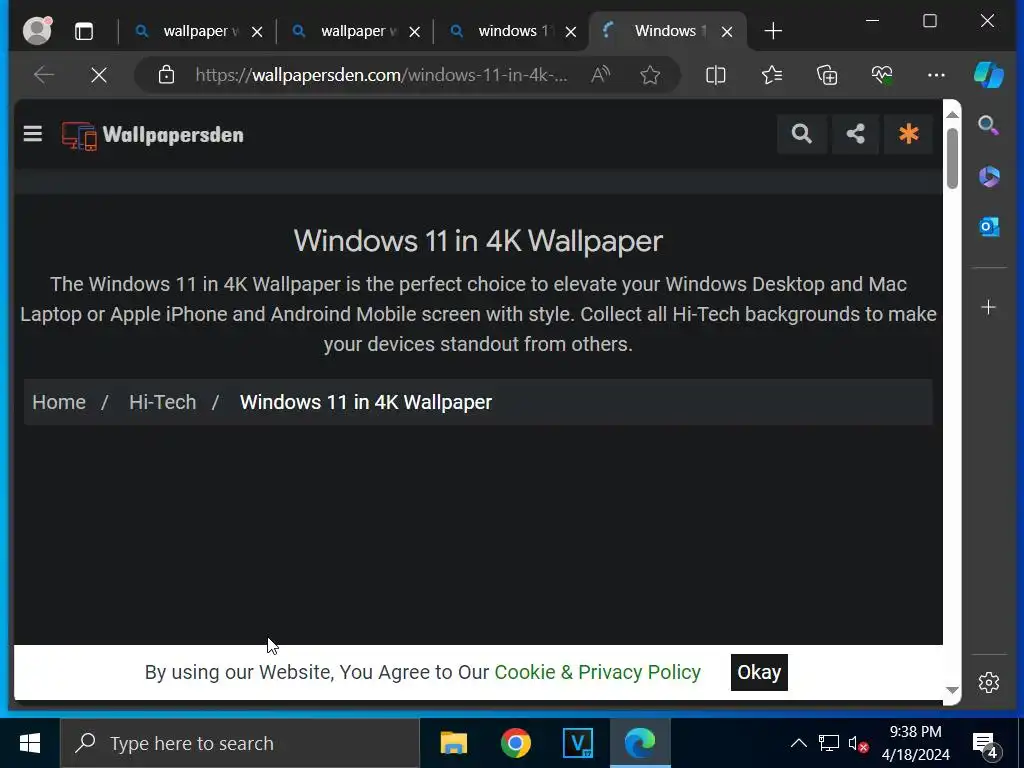The image size is (1024, 768).
Task: Click the Wallpapersden logo
Action: 153,135
